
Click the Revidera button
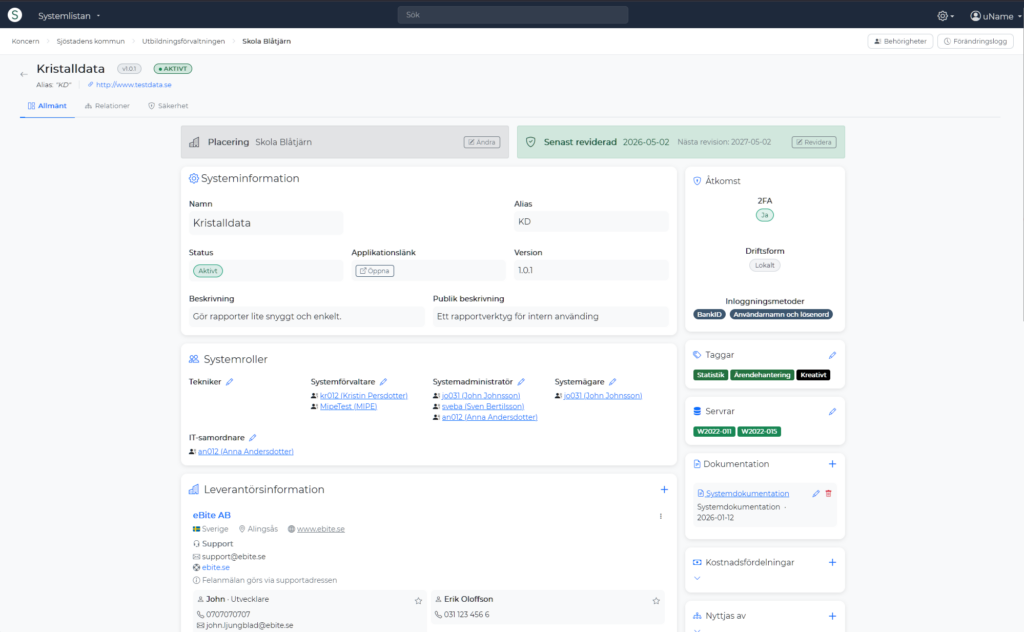[x=814, y=142]
